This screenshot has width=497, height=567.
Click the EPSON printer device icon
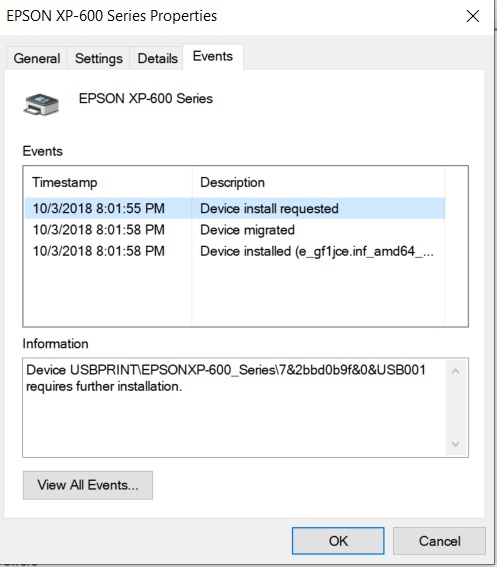pos(41,104)
